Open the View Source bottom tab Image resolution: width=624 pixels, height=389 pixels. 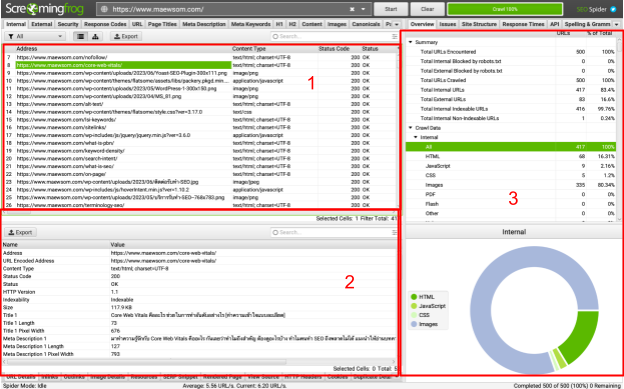263,377
